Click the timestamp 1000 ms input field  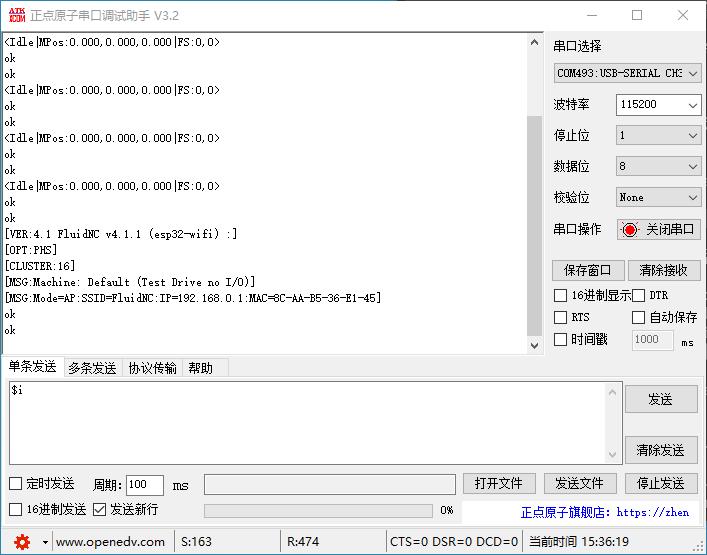pyautogui.click(x=652, y=339)
